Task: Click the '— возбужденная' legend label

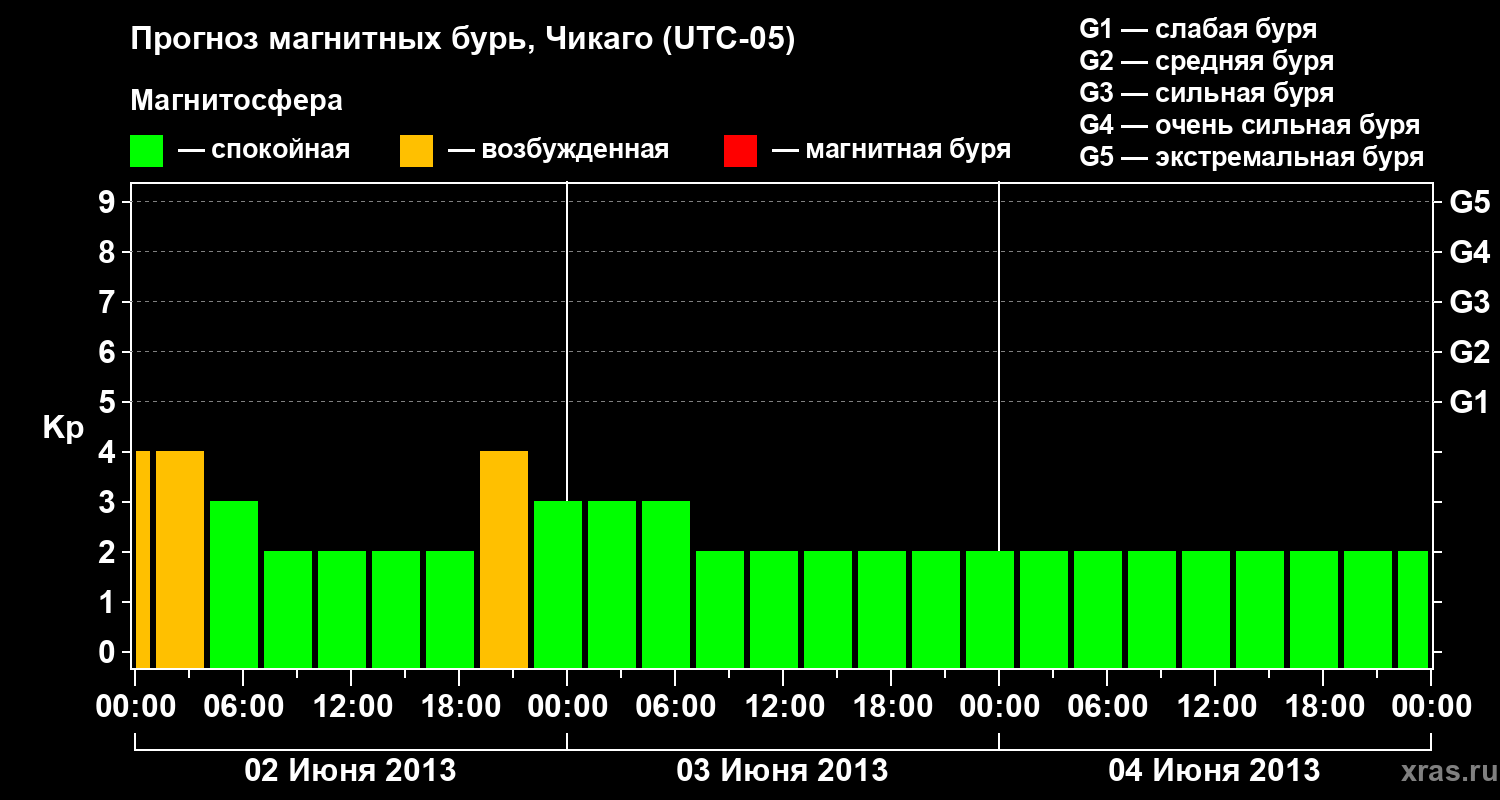Action: 558,150
